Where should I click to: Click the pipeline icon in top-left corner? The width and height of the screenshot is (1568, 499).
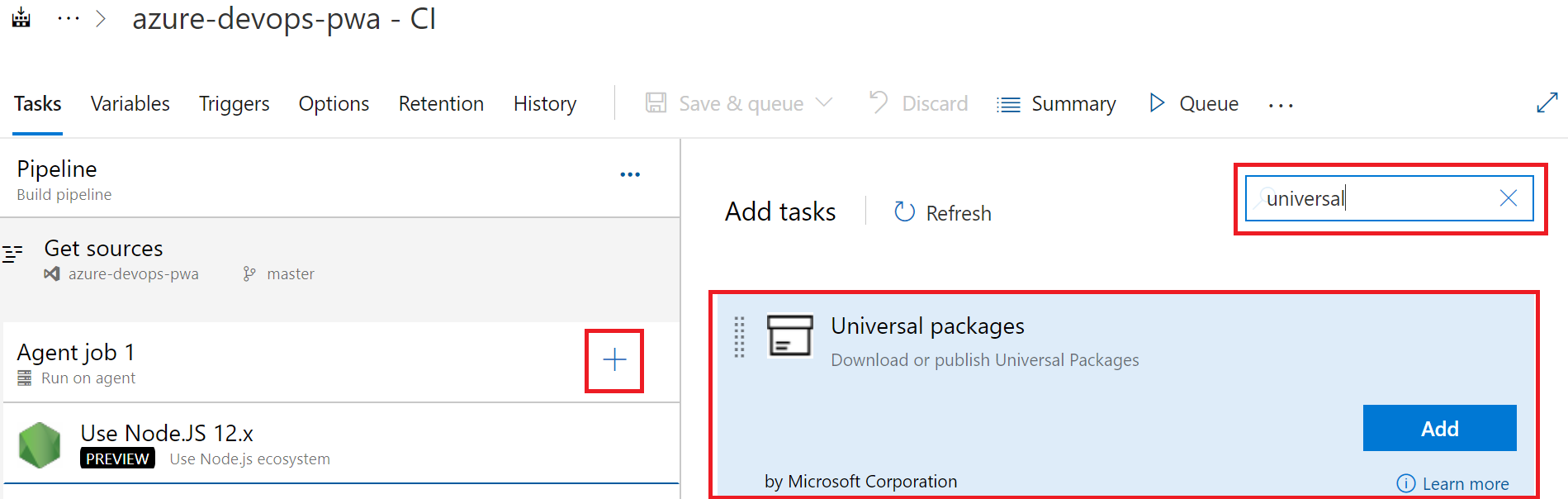pyautogui.click(x=20, y=17)
